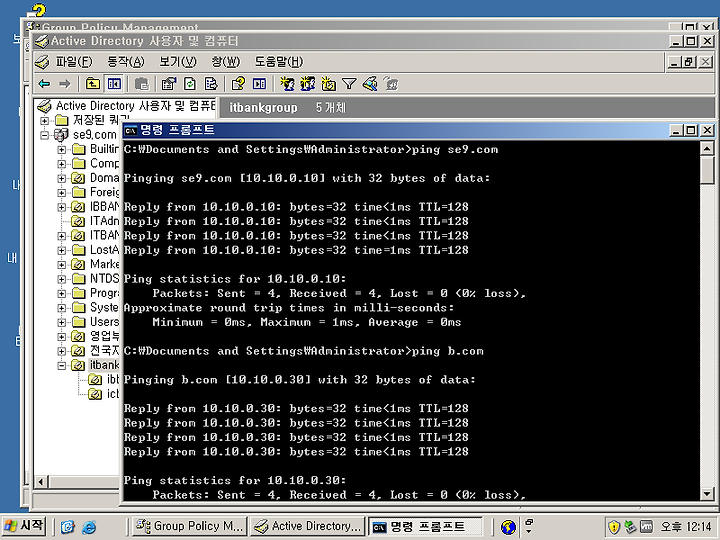Collapse the se9.com domain node
Viewport: 720px width, 540px height.
click(x=45, y=135)
